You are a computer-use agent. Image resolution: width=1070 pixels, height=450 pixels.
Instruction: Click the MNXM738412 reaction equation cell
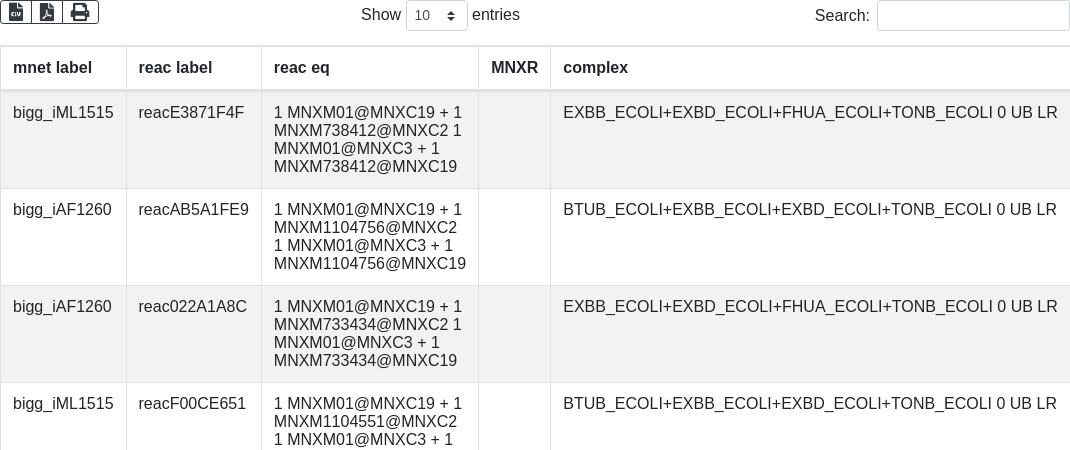[368, 140]
